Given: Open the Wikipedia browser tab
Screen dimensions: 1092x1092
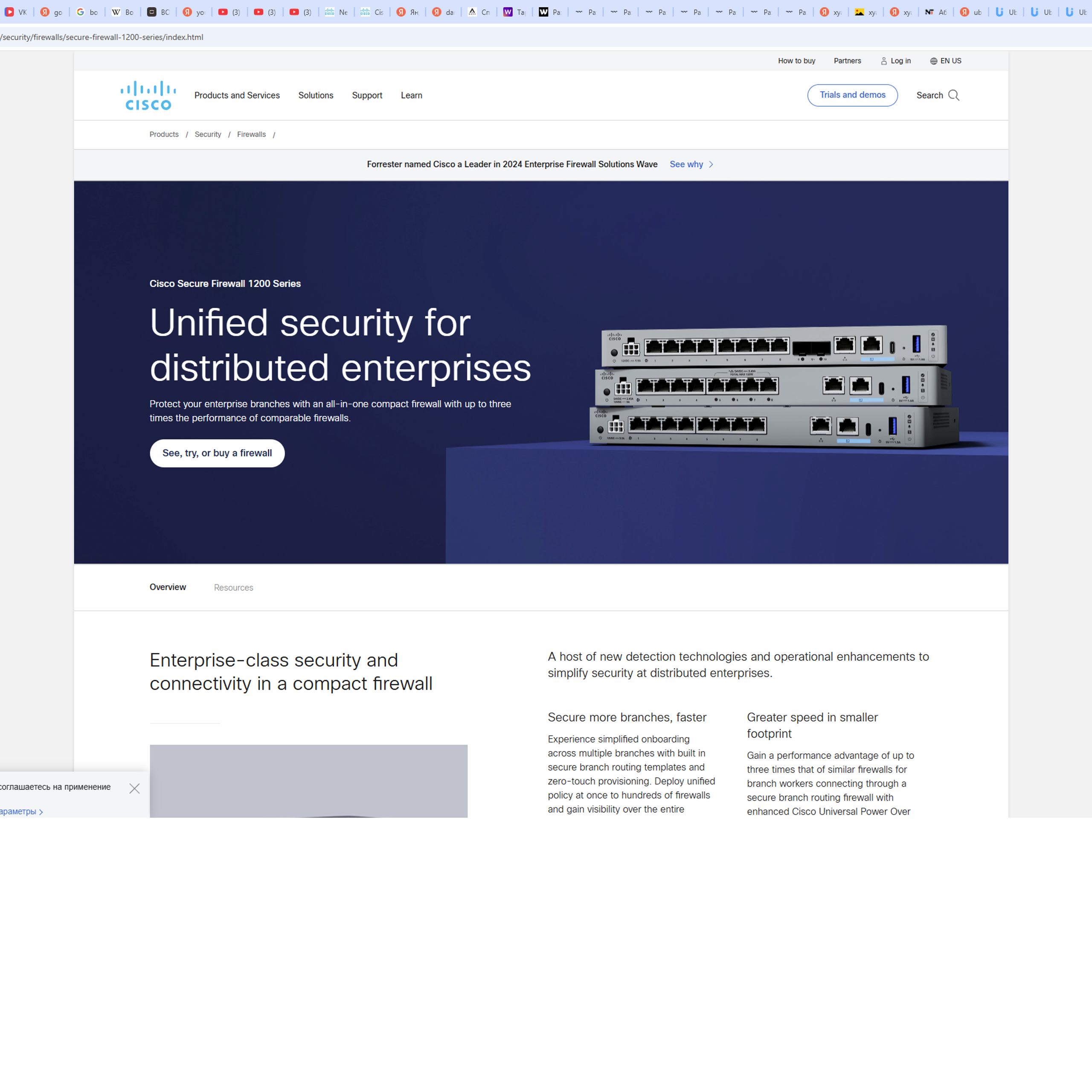Looking at the screenshot, I should [123, 12].
